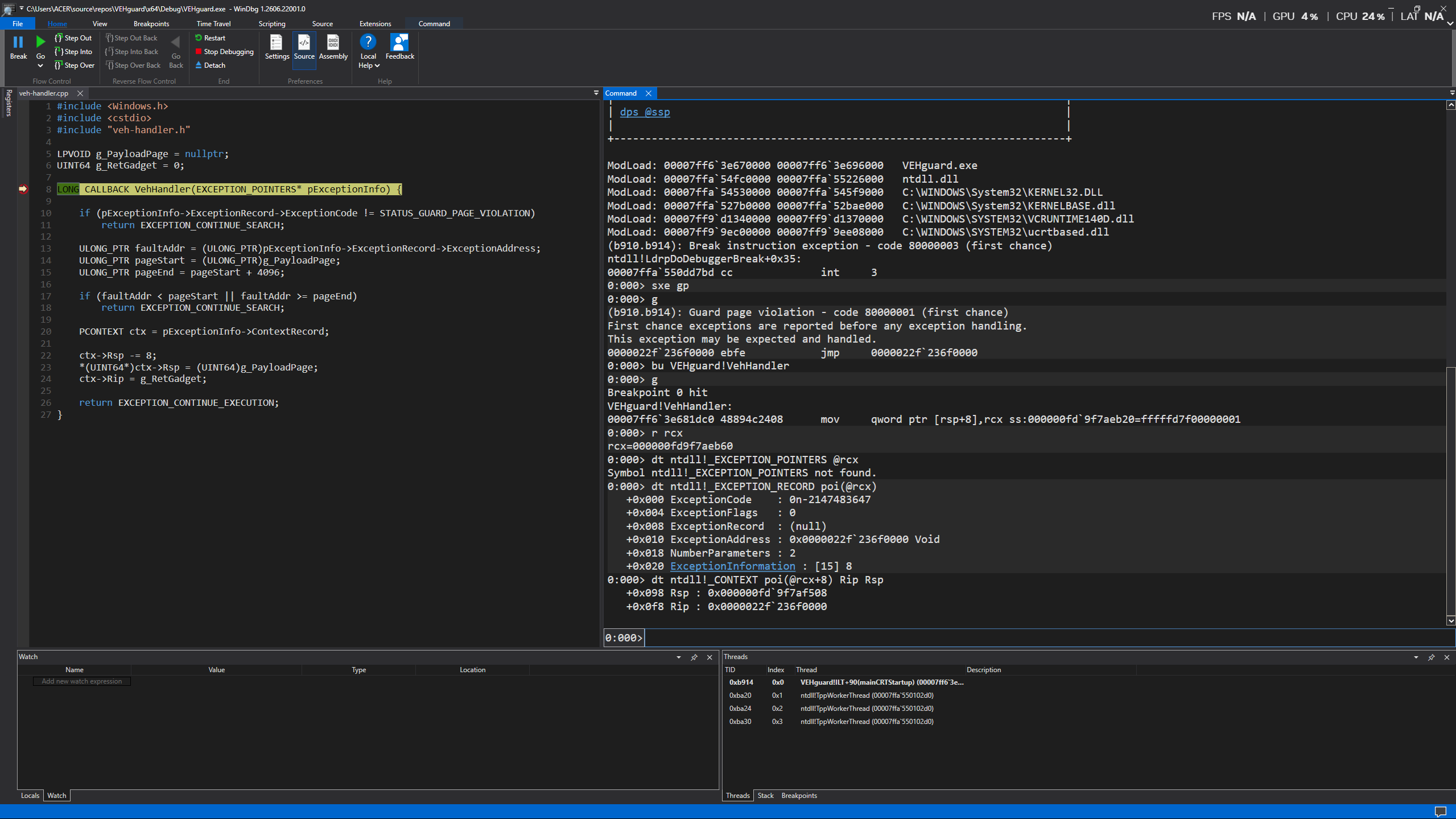The image size is (1456, 819).
Task: Click Step Out in Flow Control
Action: (x=73, y=38)
